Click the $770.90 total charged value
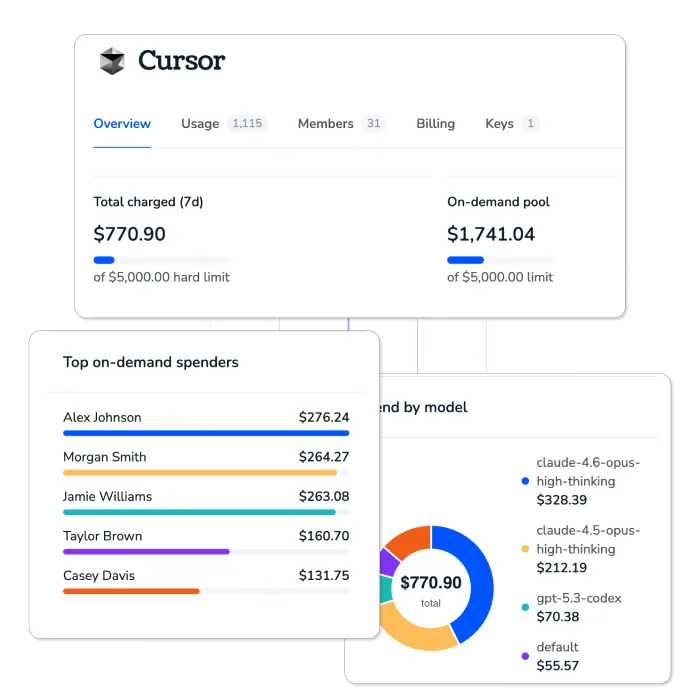Viewport: 700px width, 700px height. tap(129, 234)
